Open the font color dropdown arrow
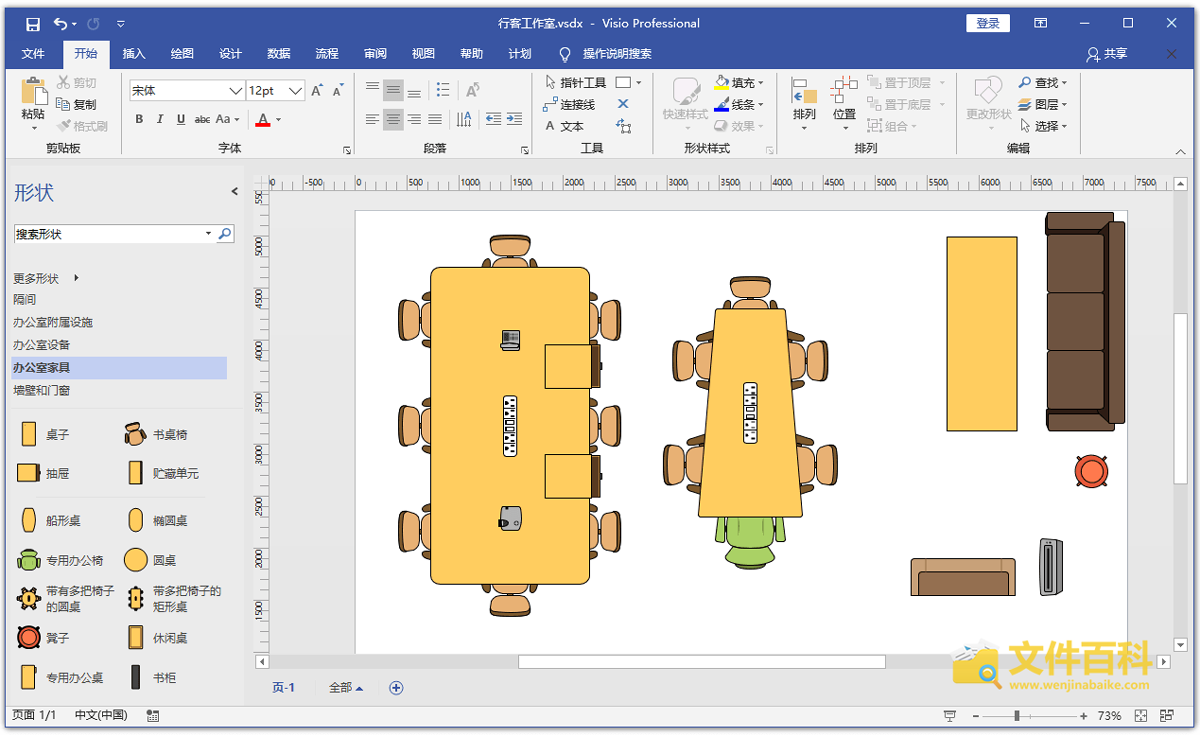Image resolution: width=1200 pixels, height=737 pixels. coord(278,120)
